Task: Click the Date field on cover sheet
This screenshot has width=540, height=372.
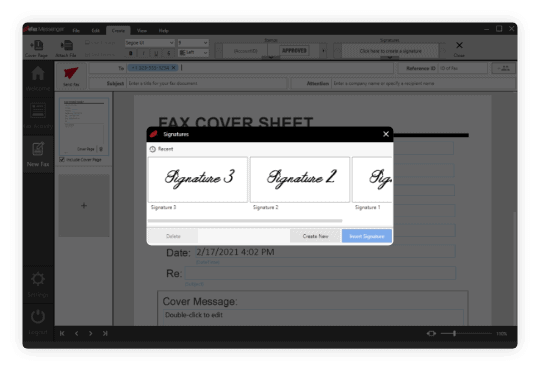Action: (x=325, y=252)
